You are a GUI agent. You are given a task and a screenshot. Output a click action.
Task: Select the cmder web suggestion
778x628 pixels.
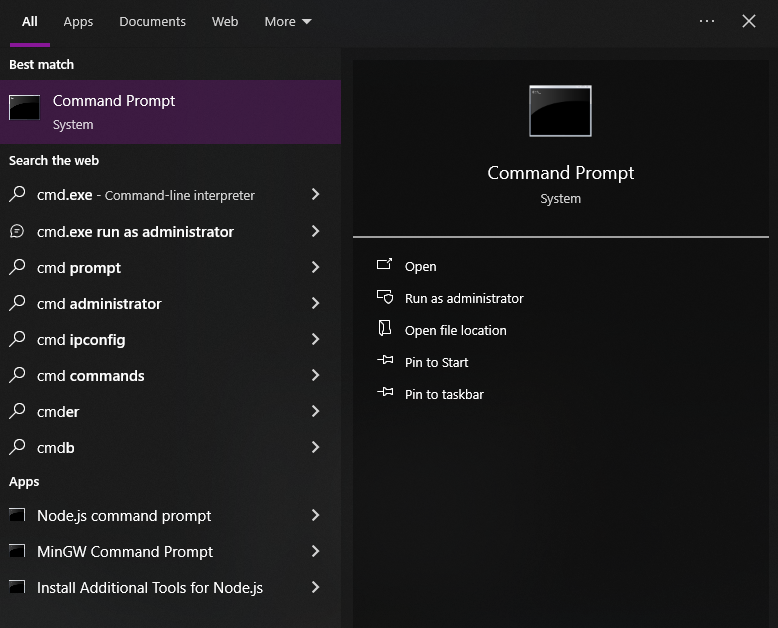(x=170, y=412)
